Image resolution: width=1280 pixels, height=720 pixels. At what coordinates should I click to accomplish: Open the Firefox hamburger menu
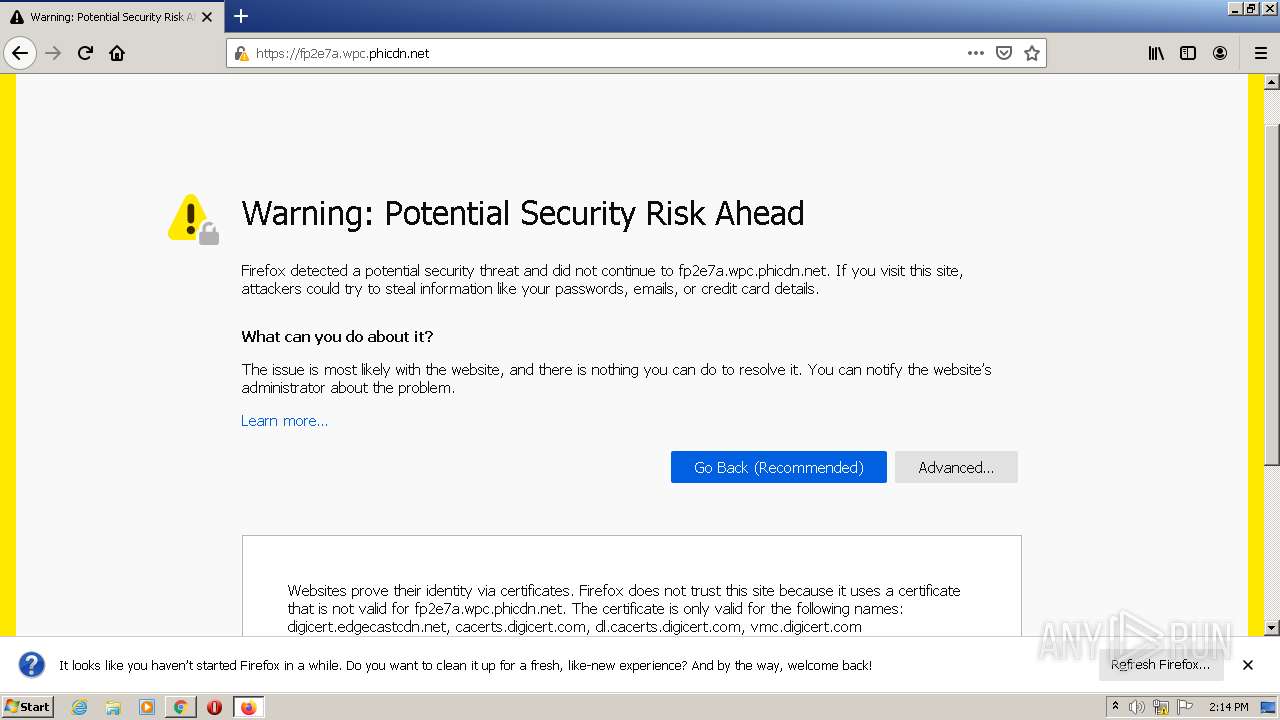[1260, 53]
